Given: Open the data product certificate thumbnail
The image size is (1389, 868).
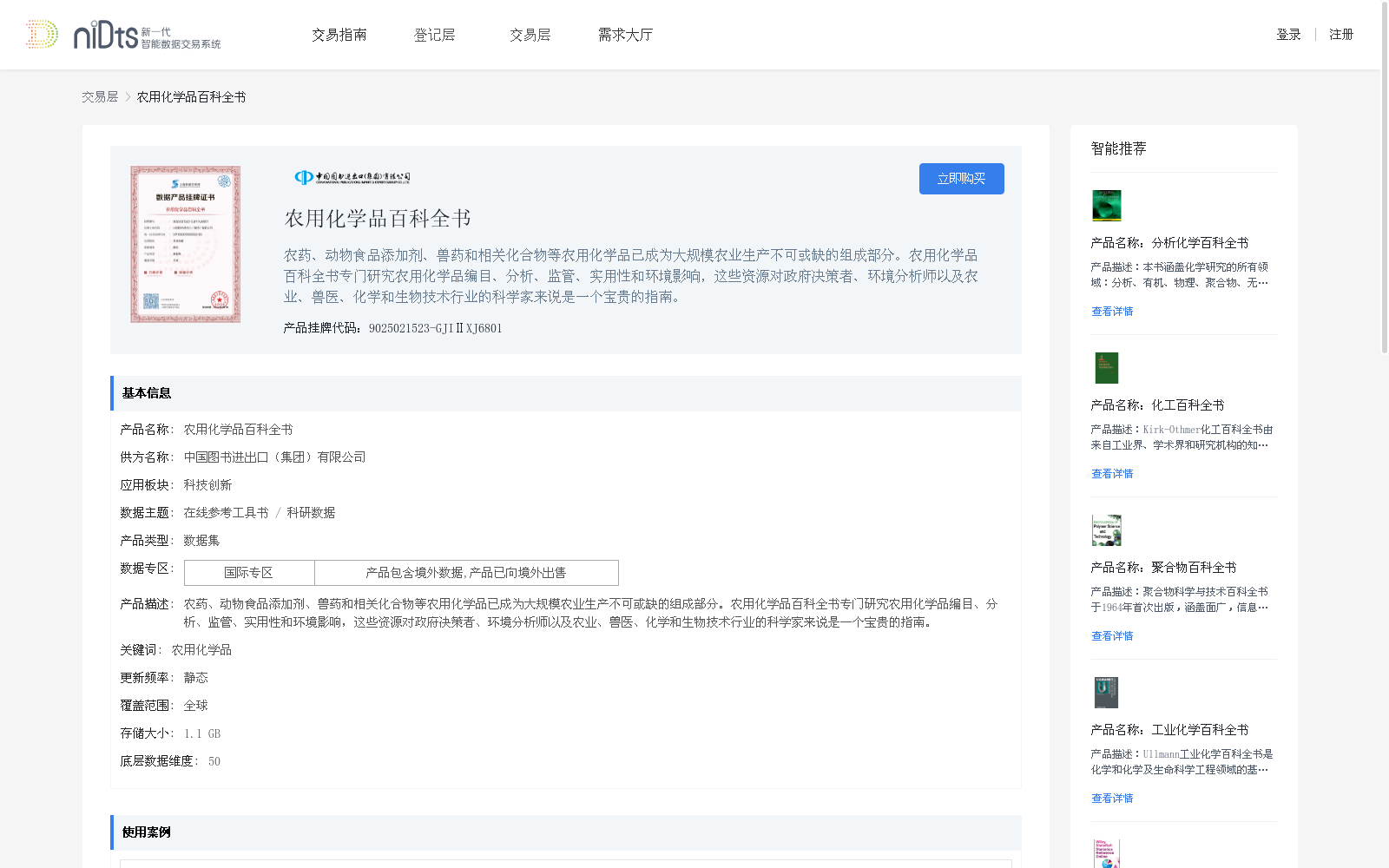Looking at the screenshot, I should 186,245.
